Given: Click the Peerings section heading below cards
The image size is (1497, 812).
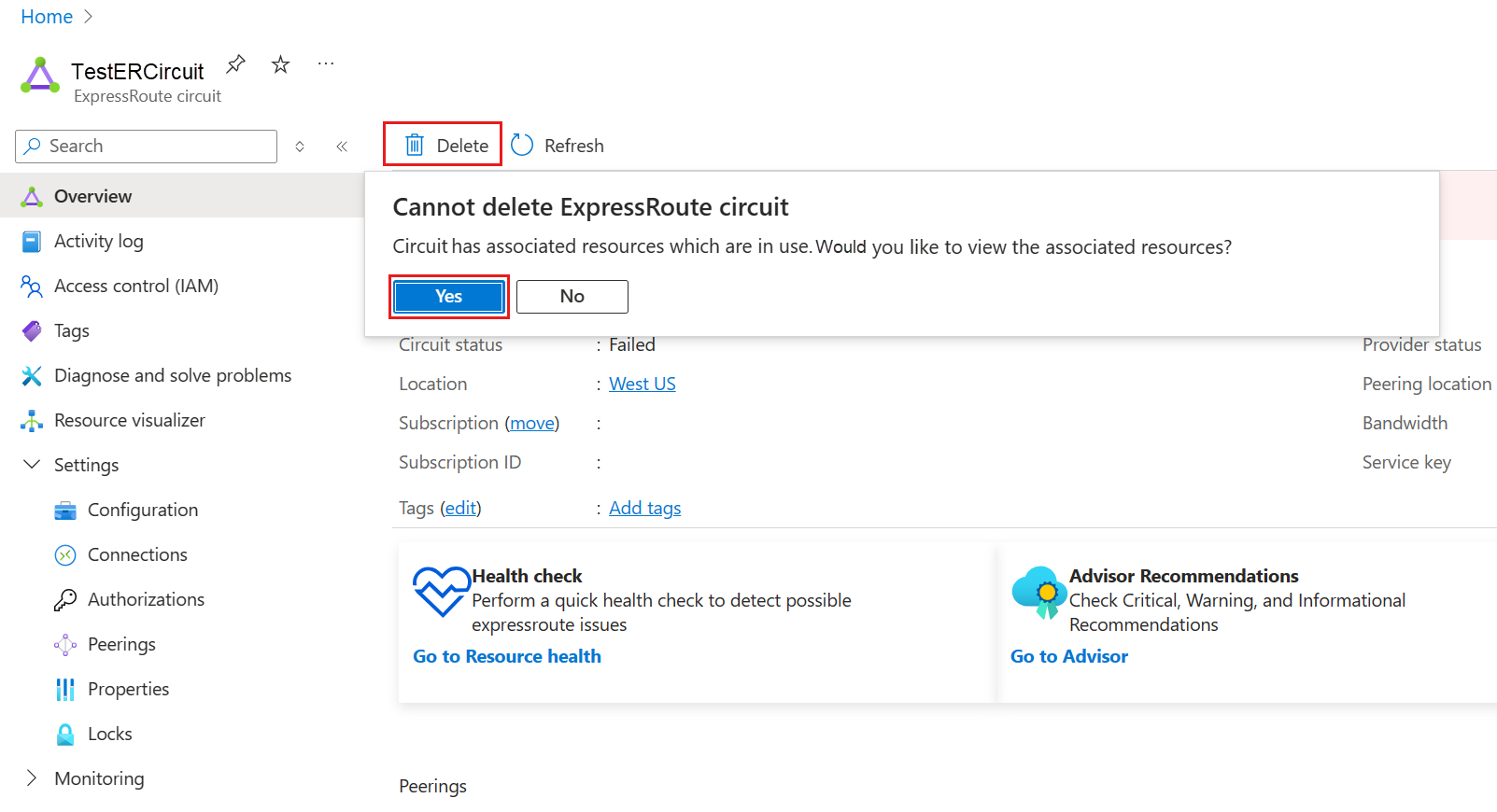Looking at the screenshot, I should [x=432, y=786].
